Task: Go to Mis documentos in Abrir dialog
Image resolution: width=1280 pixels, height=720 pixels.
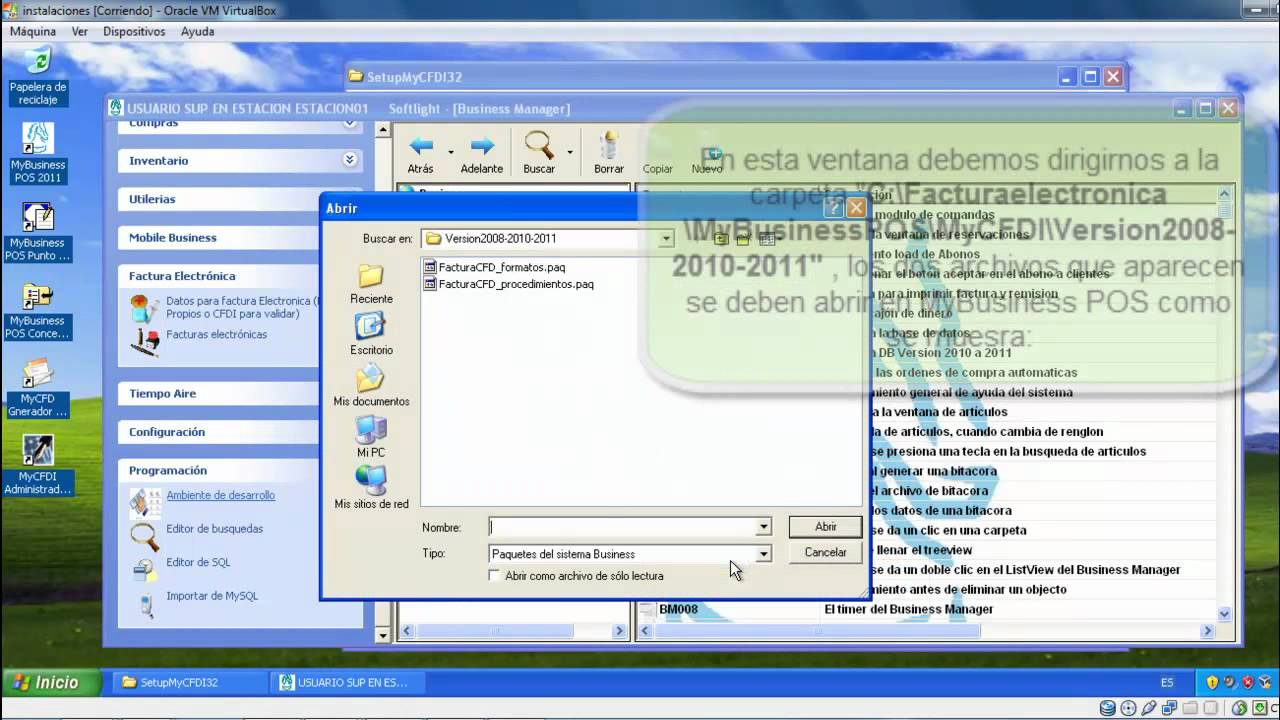Action: (371, 385)
